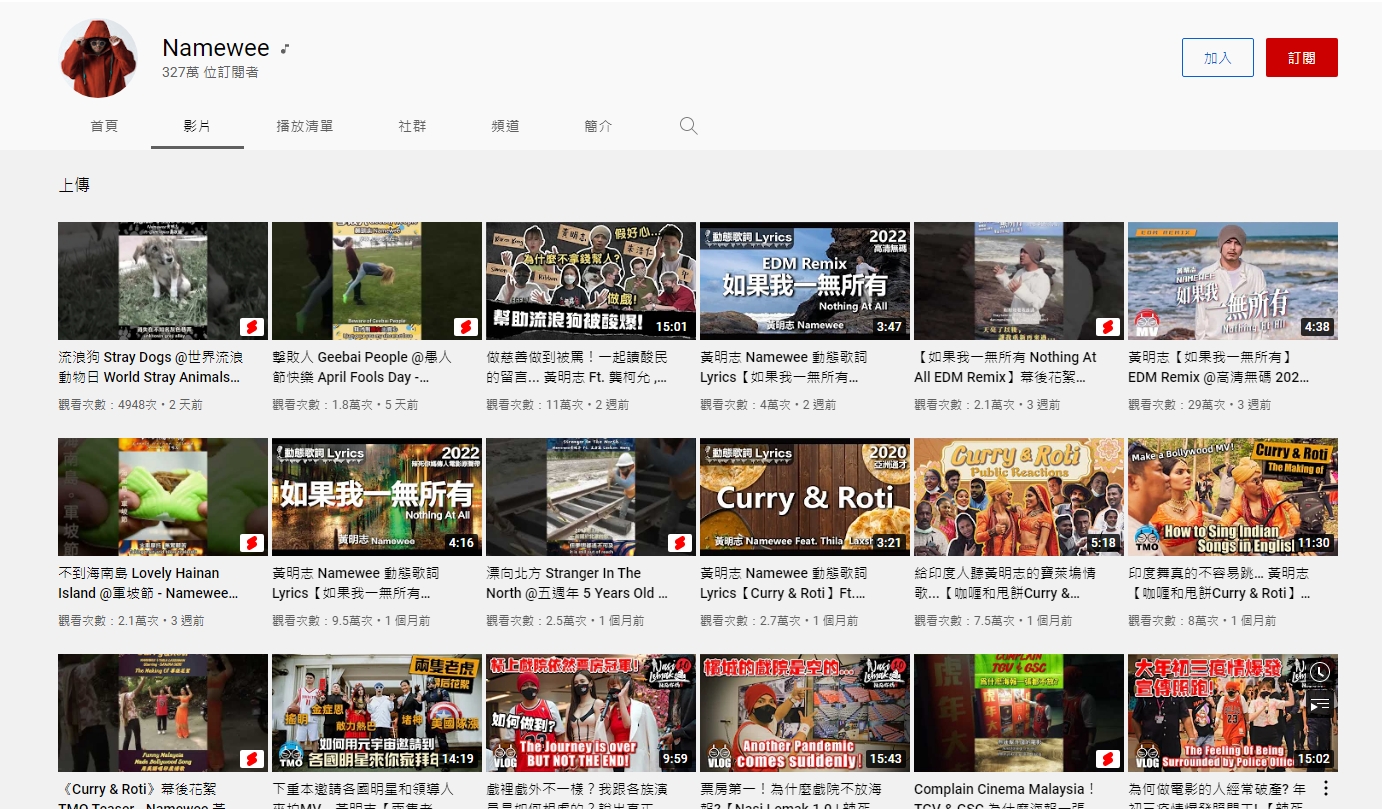Open the 如果我一無所有 lyrics thumbnail lasting 3:47
The image size is (1382, 809).
[x=805, y=281]
